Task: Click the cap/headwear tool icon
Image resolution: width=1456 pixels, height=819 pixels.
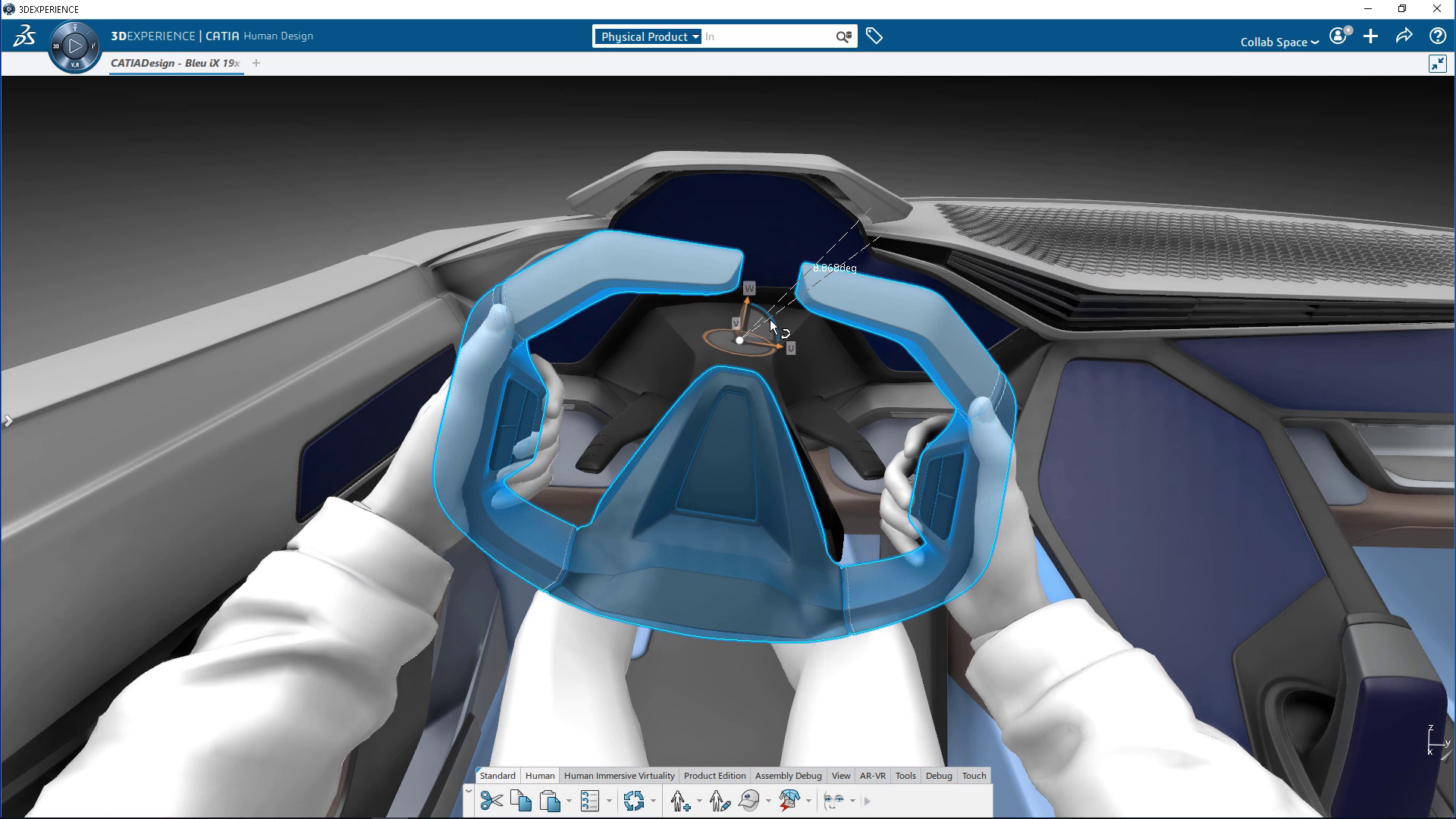Action: point(748,801)
